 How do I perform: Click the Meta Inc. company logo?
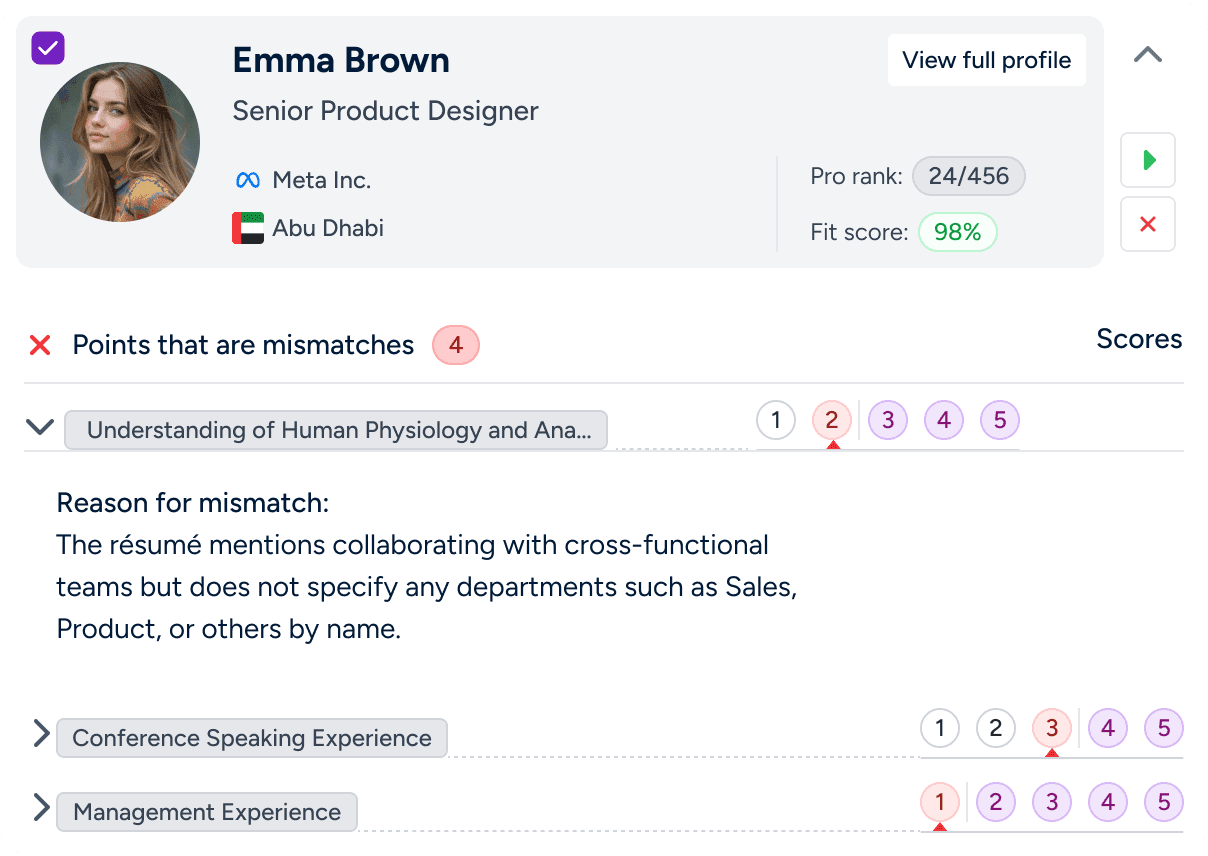(x=247, y=181)
